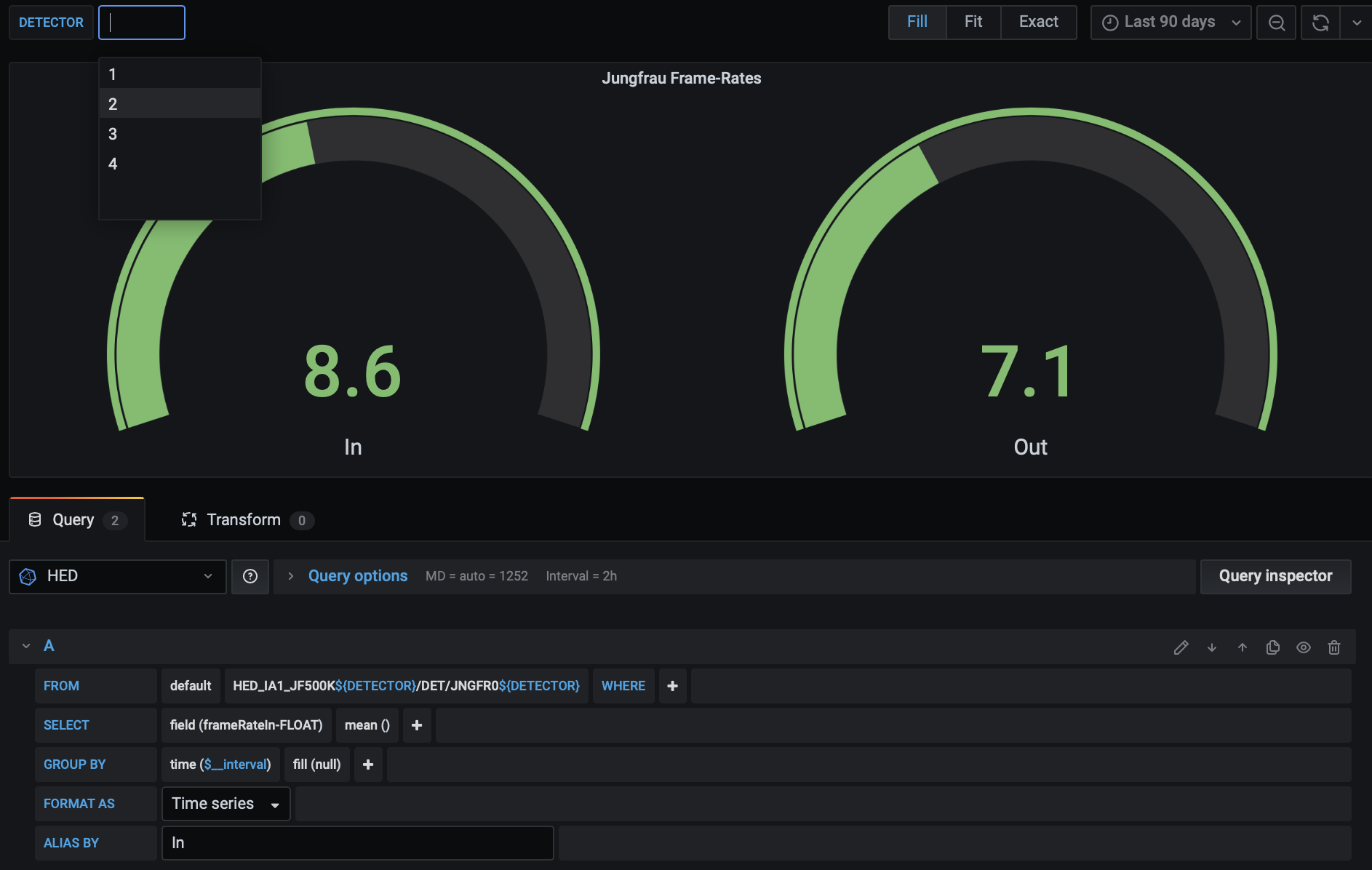Viewport: 1372px width, 870px height.
Task: Click the mean () aggregation segment
Action: tap(367, 725)
